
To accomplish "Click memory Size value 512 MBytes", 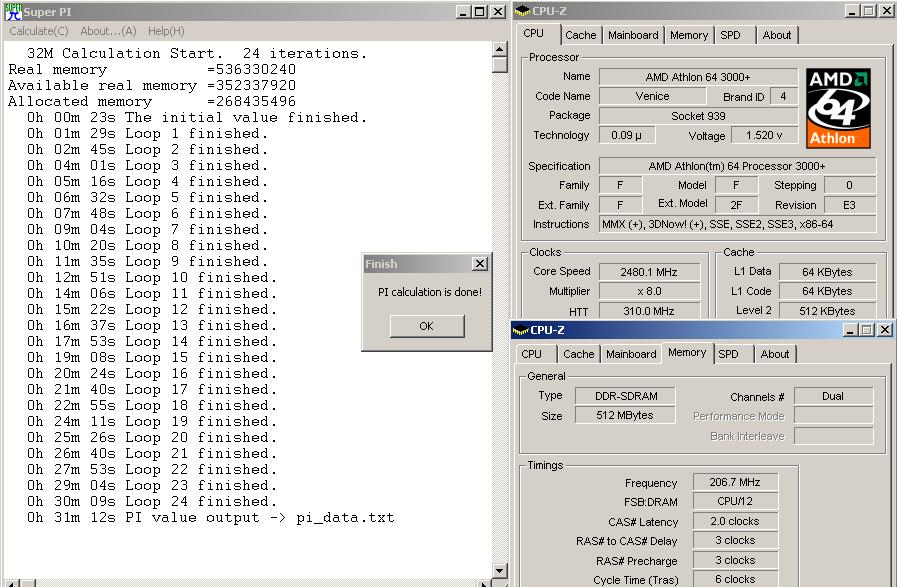I will [625, 415].
